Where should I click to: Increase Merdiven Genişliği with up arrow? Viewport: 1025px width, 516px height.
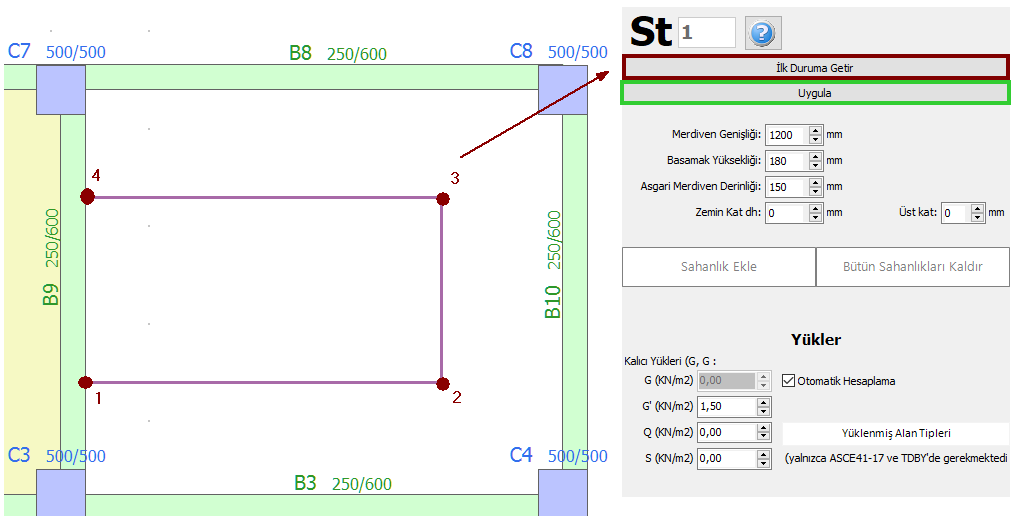click(x=815, y=129)
